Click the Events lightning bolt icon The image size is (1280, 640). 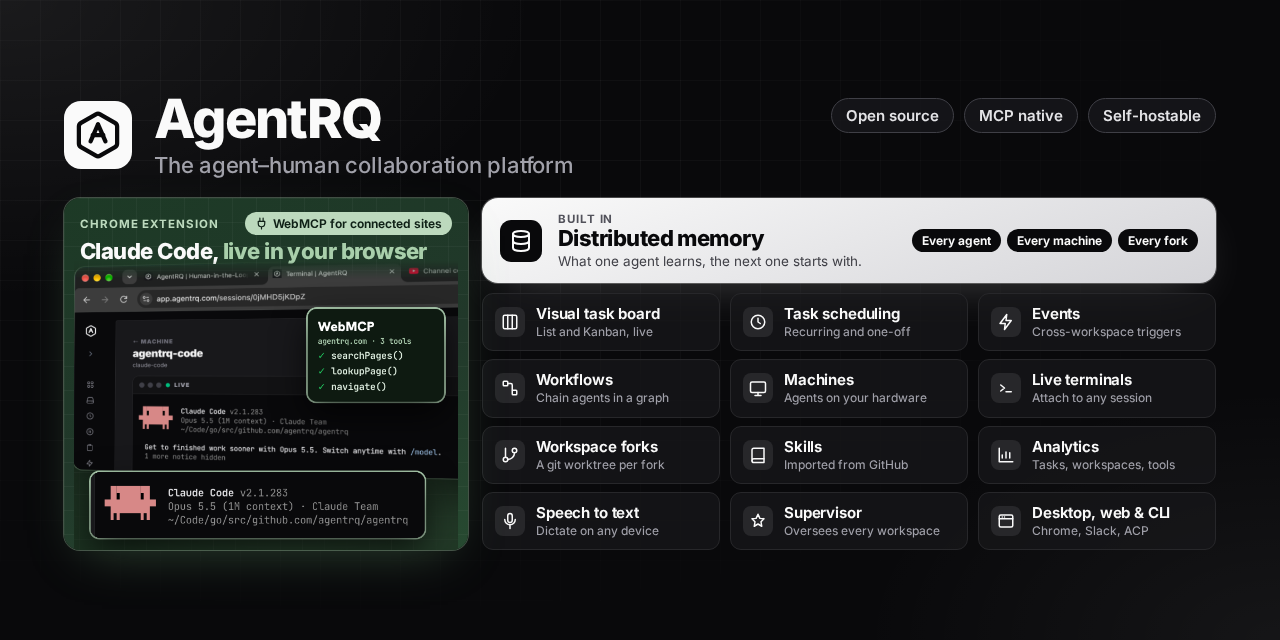pyautogui.click(x=1006, y=322)
